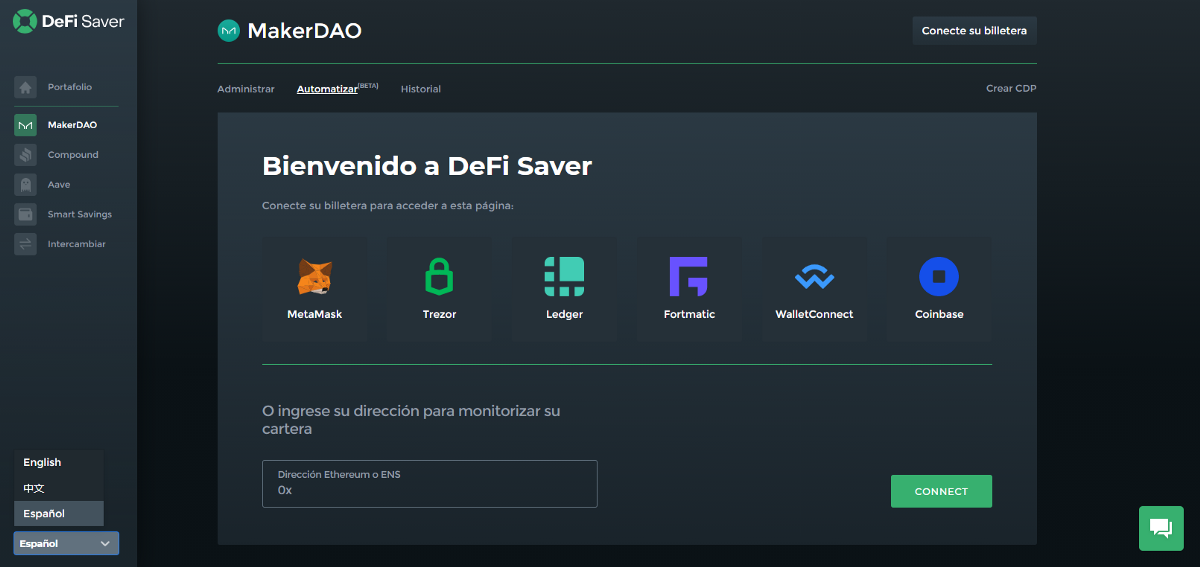Click the Smart Savings sidebar label
The image size is (1200, 567).
80,214
